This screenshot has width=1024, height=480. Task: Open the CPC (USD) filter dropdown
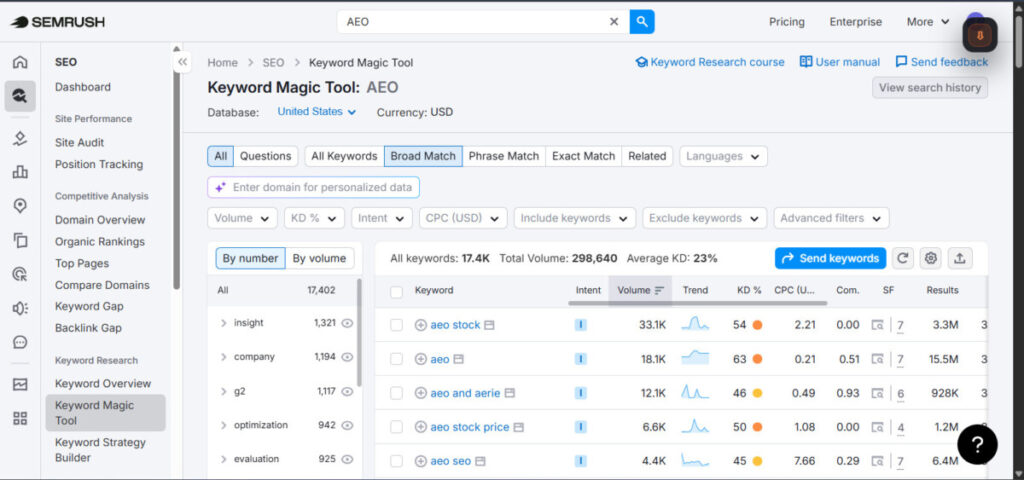pos(463,218)
